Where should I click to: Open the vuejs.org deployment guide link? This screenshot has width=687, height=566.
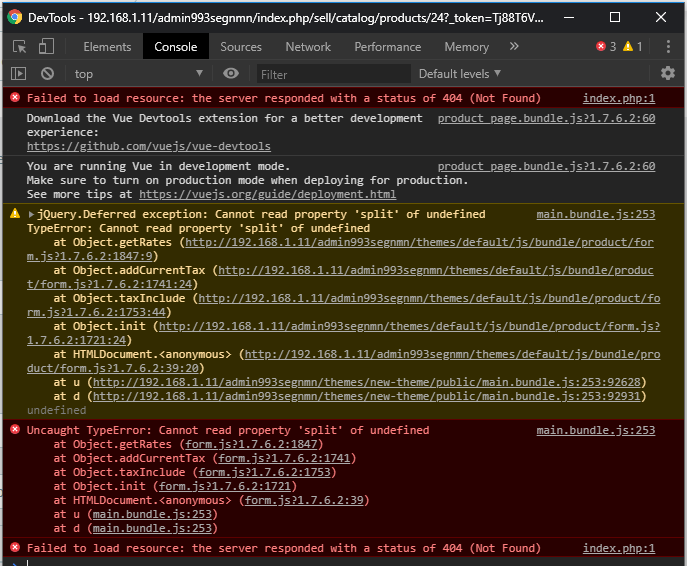pyautogui.click(x=268, y=195)
